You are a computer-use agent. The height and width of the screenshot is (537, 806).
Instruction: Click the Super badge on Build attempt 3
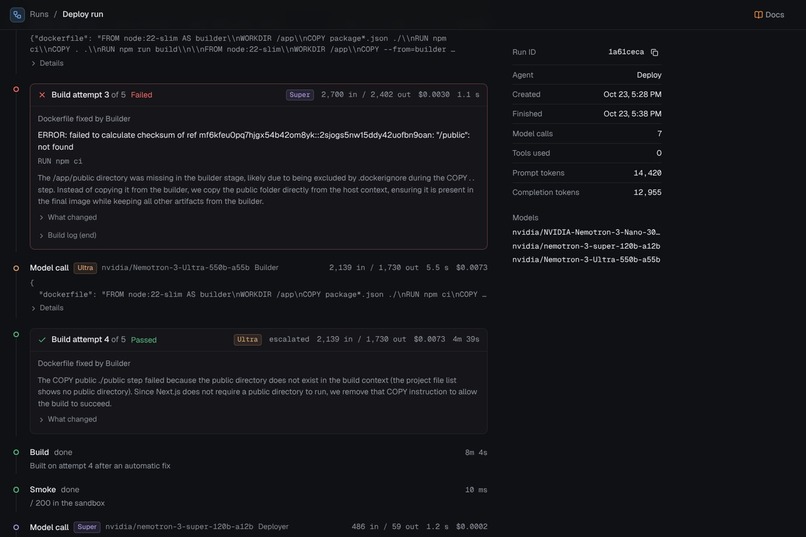tap(300, 95)
